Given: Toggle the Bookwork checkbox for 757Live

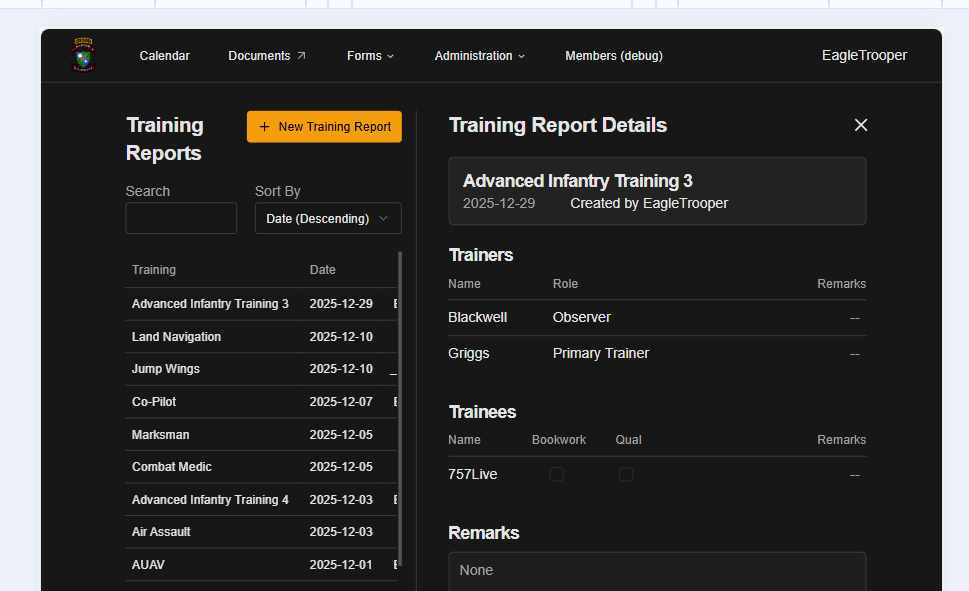Looking at the screenshot, I should click(557, 474).
